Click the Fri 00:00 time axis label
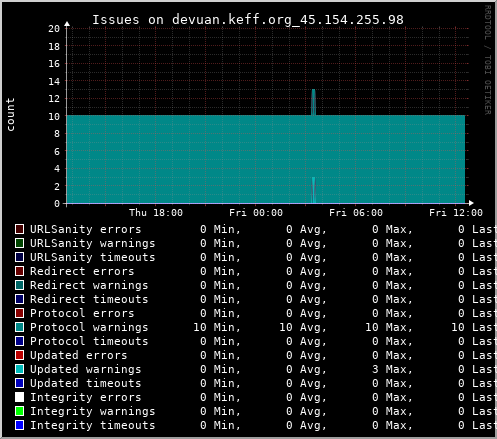 click(x=256, y=213)
